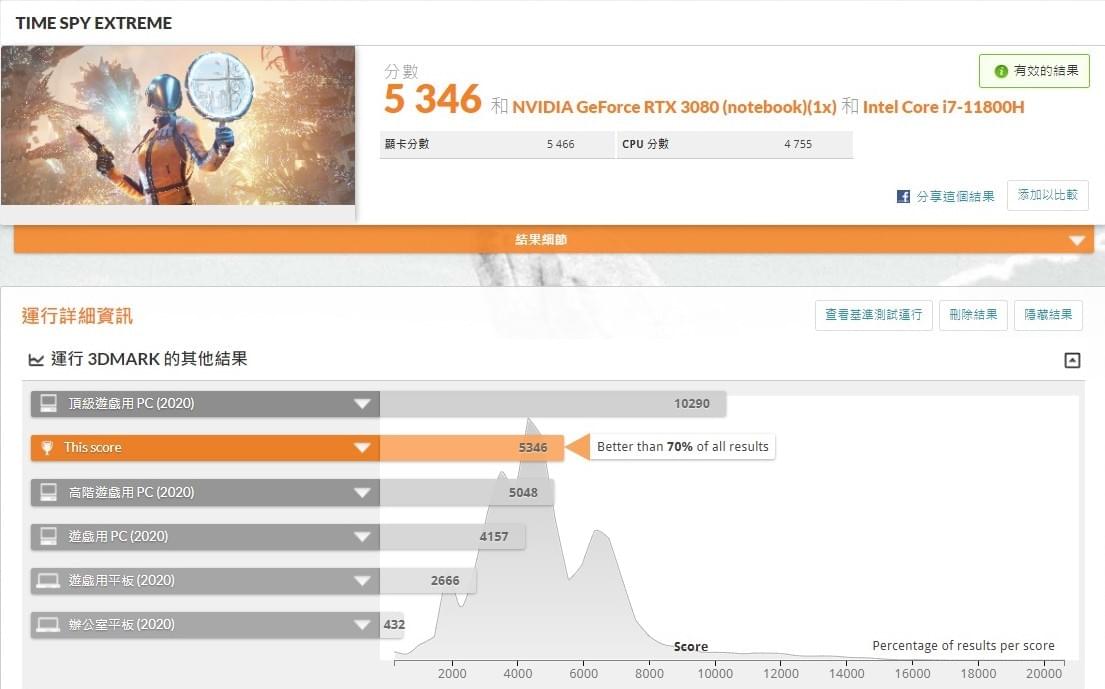Expand the orange 結果細節 bar

tap(554, 240)
